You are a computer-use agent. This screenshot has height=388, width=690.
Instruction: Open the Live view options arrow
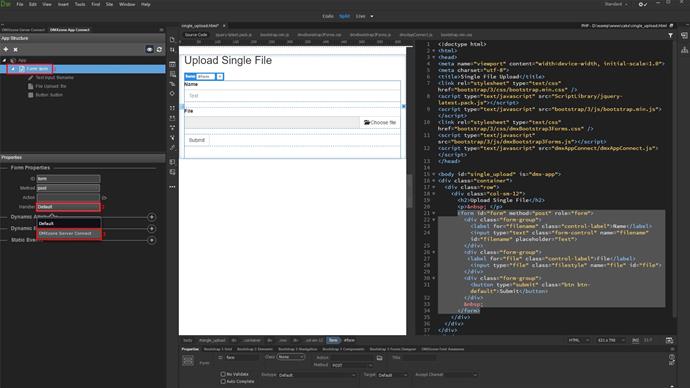(x=372, y=16)
